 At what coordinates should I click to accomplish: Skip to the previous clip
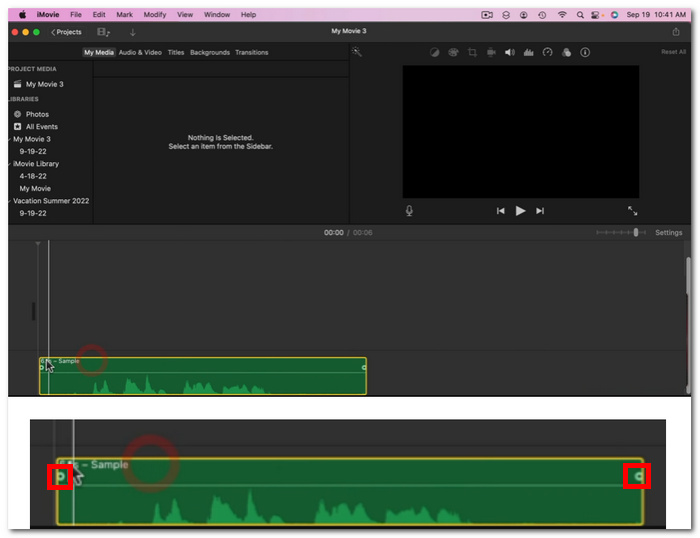point(500,211)
